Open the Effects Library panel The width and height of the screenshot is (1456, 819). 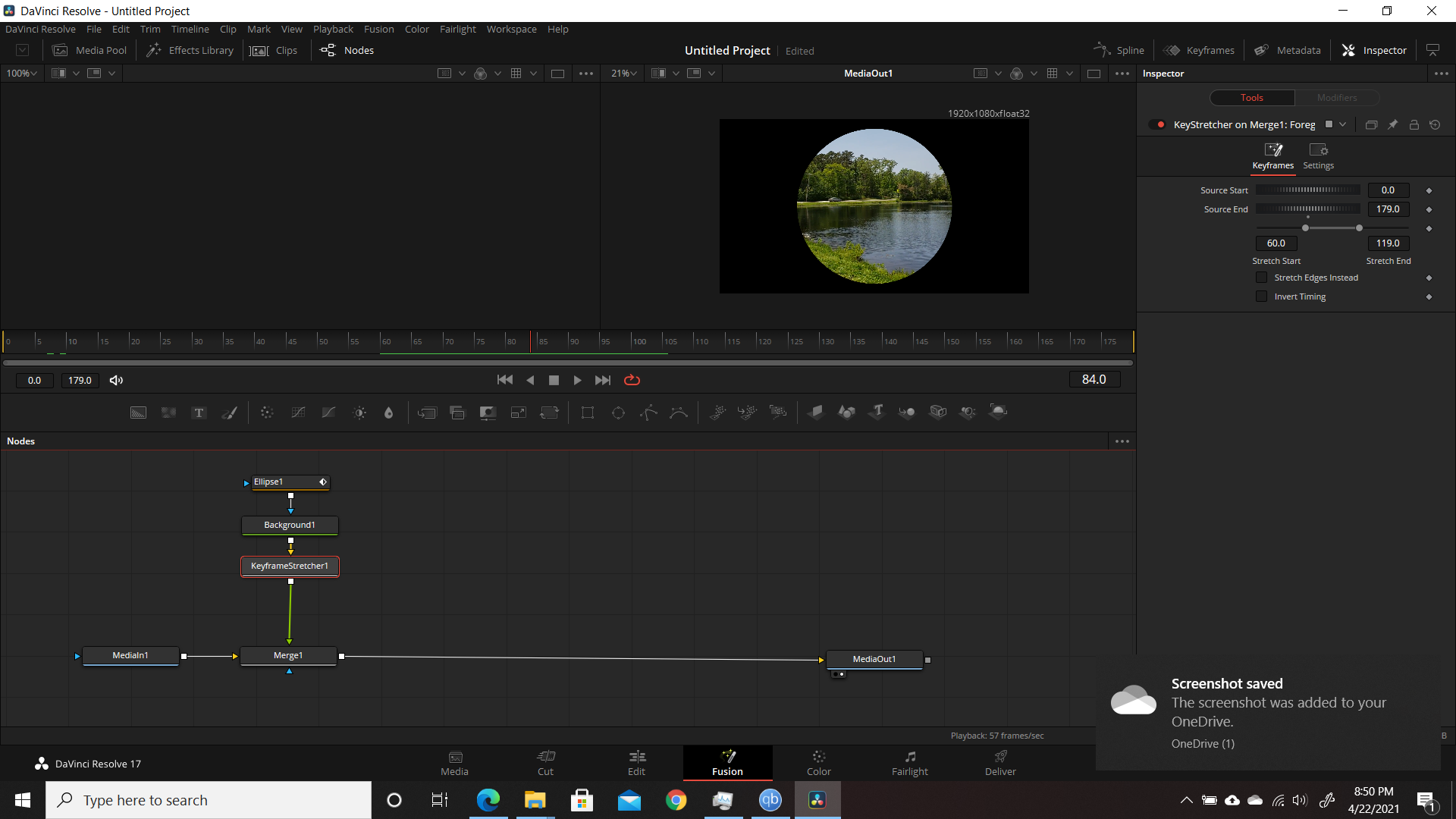pos(190,50)
